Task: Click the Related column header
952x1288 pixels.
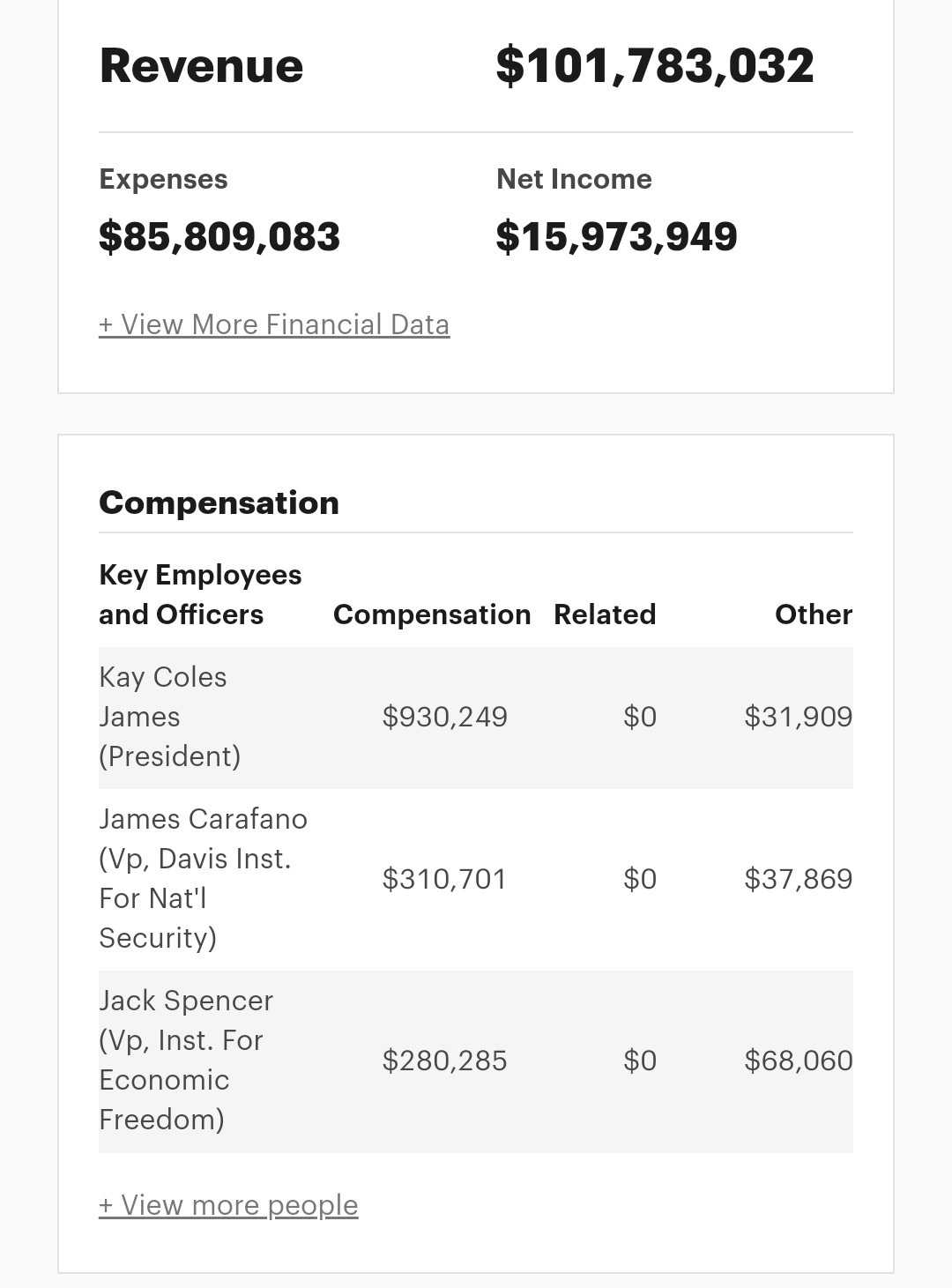Action: click(605, 614)
